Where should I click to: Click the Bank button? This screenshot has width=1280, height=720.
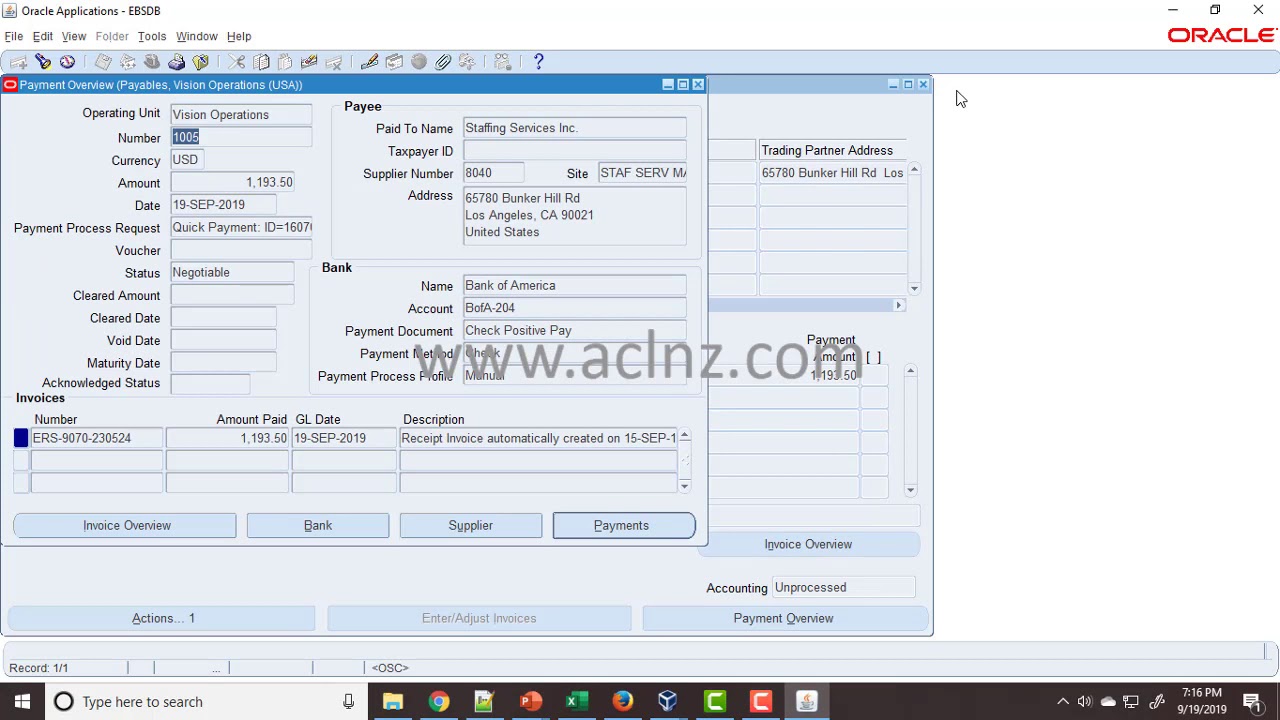318,525
